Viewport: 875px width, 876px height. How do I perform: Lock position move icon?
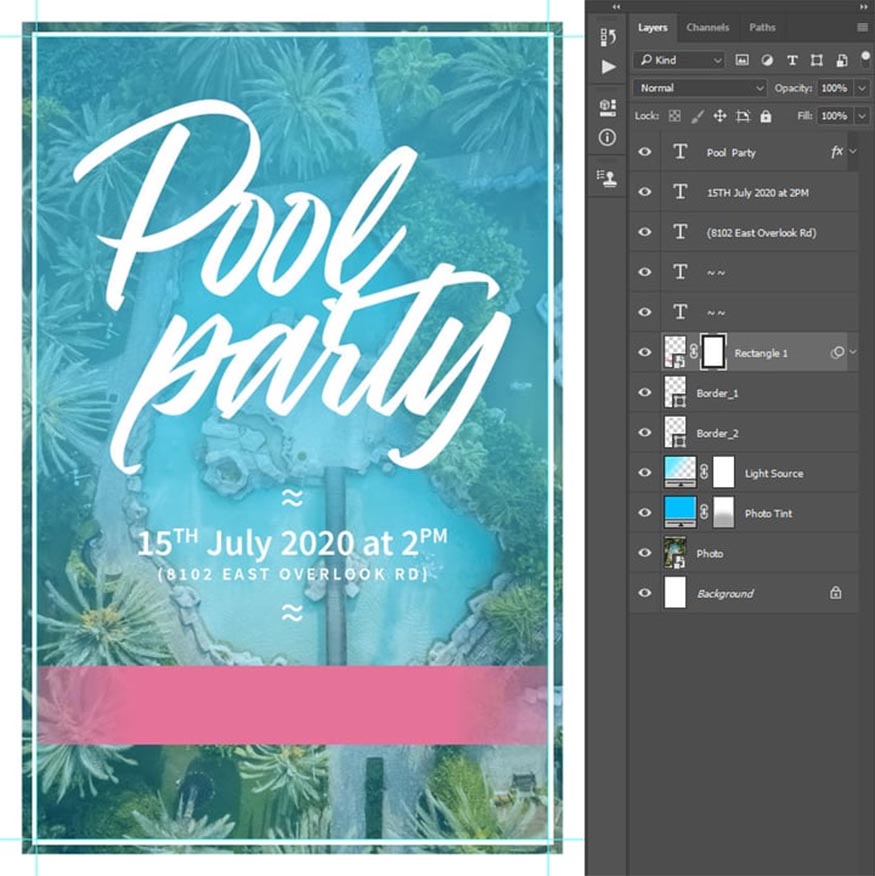tap(720, 116)
